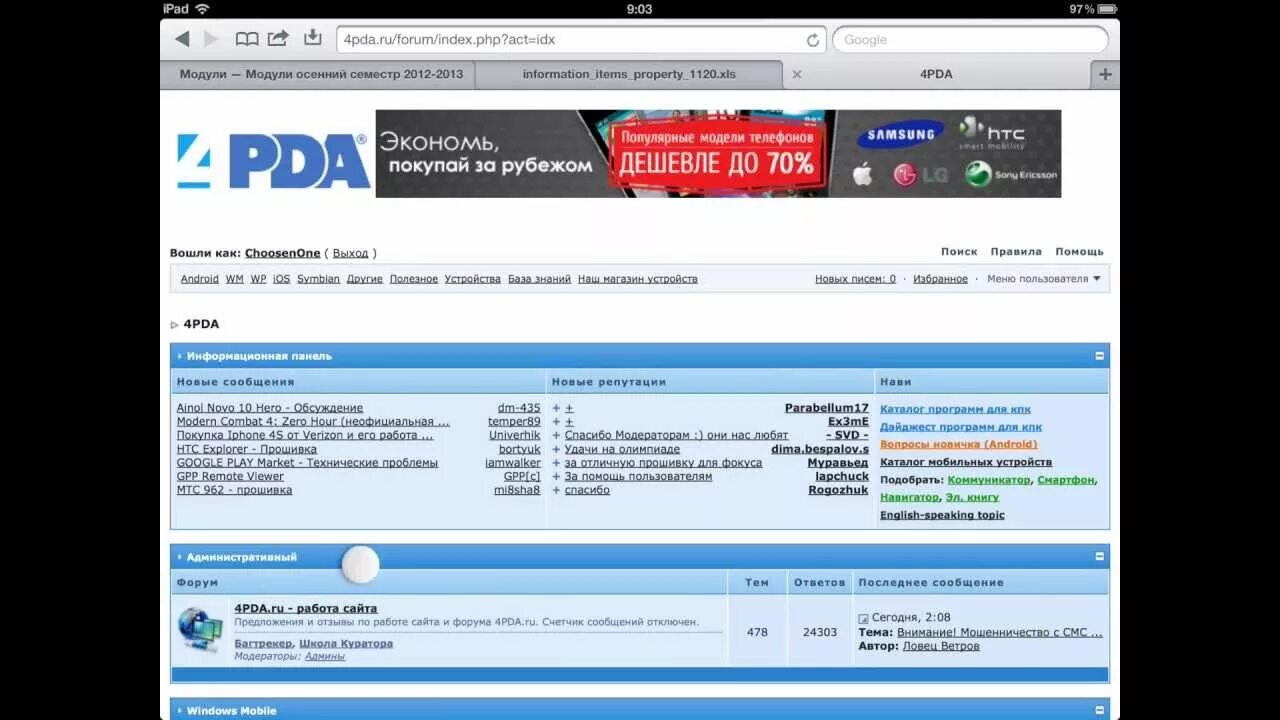Open the Устройства menu item
This screenshot has width=1280, height=720.
point(473,279)
